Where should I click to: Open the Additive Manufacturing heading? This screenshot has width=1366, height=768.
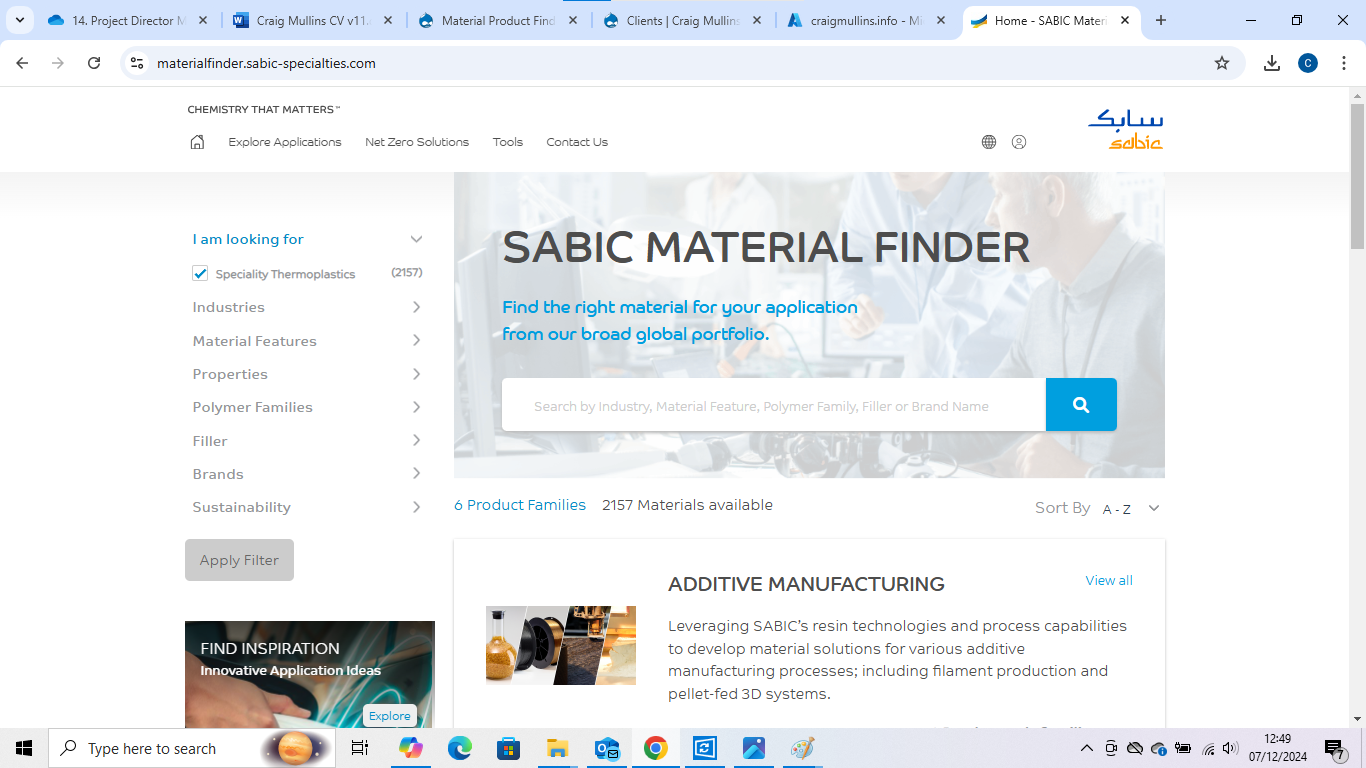[806, 584]
